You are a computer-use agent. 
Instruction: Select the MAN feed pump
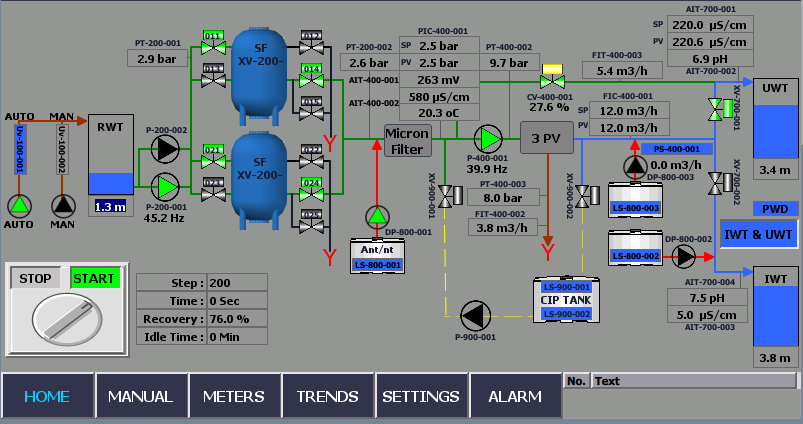(x=63, y=206)
